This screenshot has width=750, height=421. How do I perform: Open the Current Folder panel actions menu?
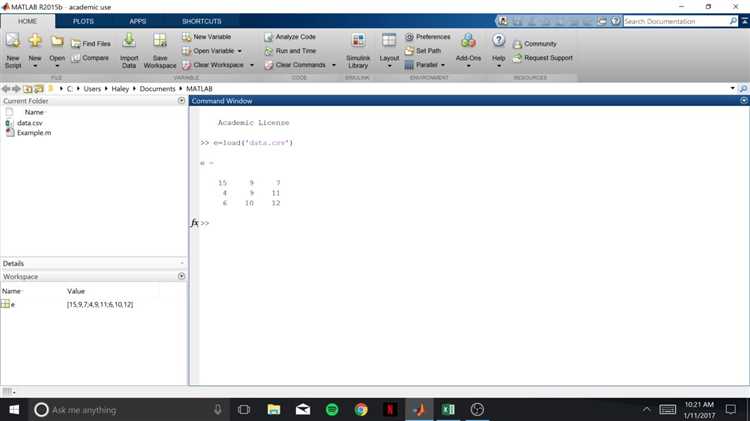pyautogui.click(x=181, y=101)
